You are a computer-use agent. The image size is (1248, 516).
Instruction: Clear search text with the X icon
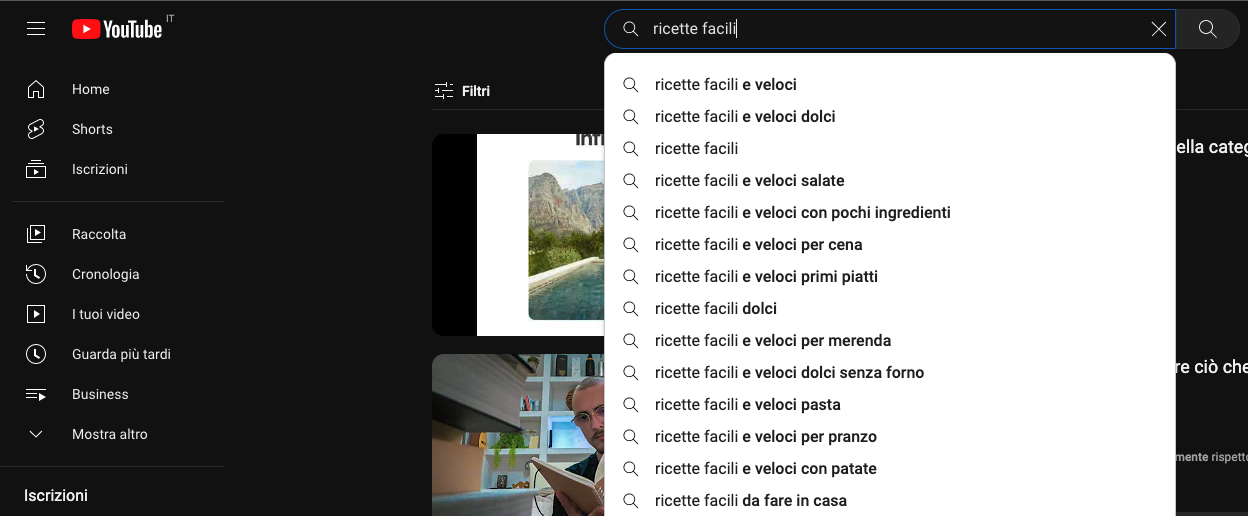pos(1159,29)
